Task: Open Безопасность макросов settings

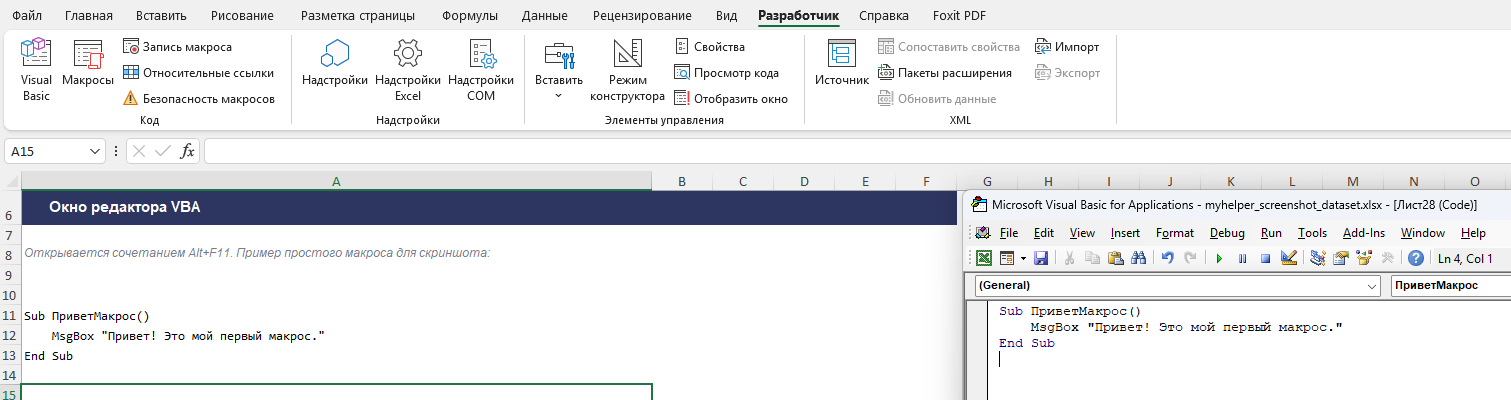Action: point(198,99)
